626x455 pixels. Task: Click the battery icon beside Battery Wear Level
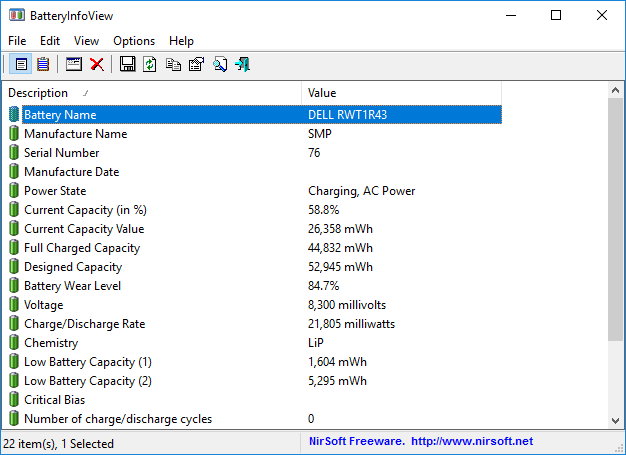[14, 286]
